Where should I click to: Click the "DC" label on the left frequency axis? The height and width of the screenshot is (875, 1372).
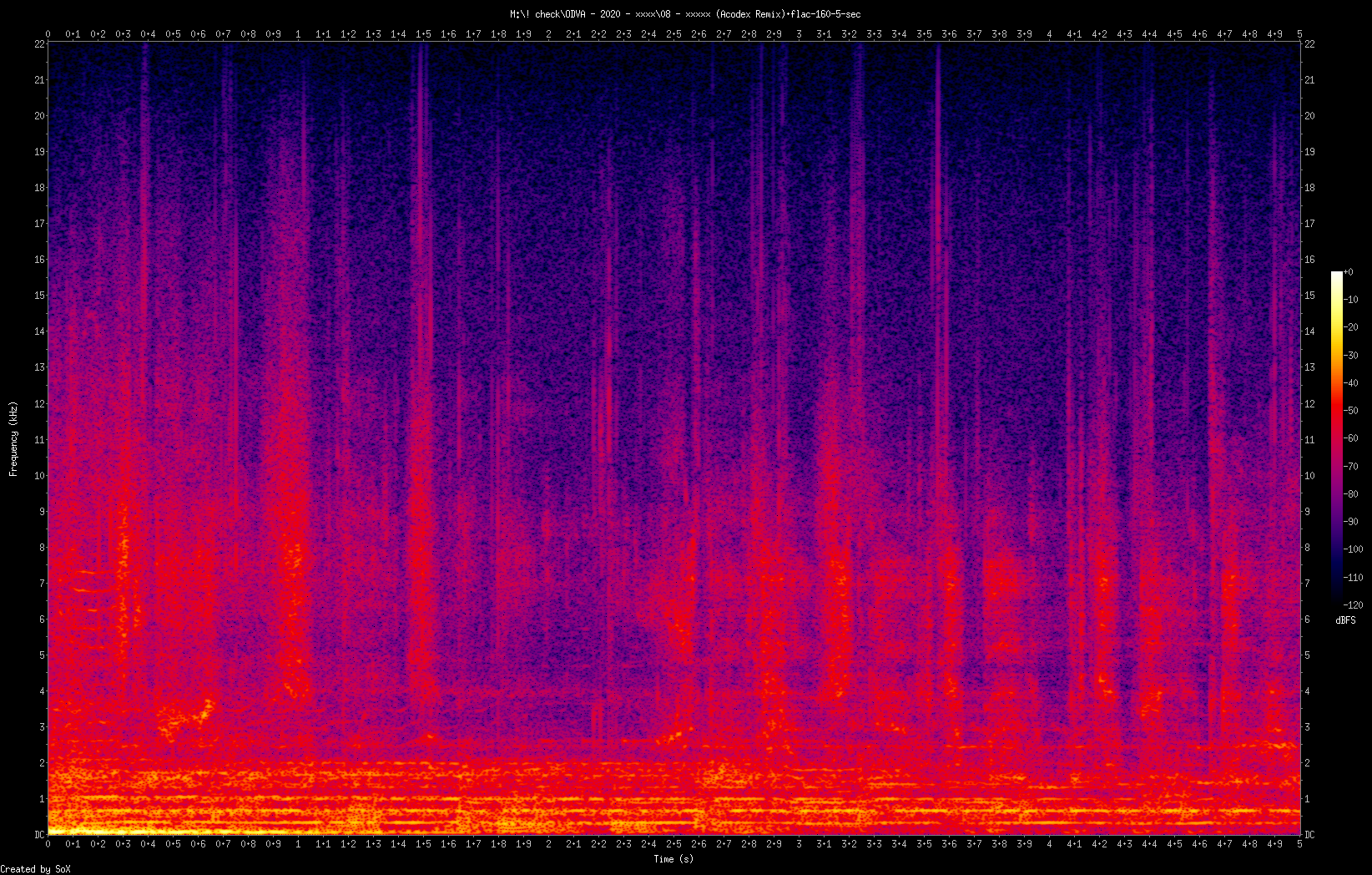[39, 835]
